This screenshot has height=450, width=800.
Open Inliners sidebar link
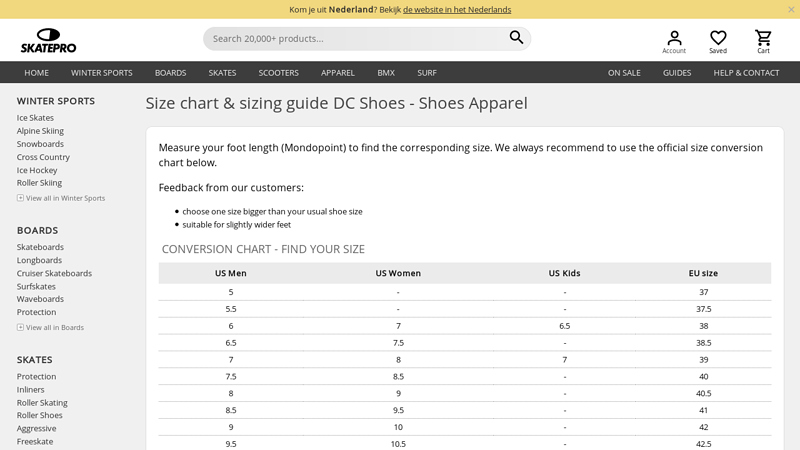tap(30, 389)
